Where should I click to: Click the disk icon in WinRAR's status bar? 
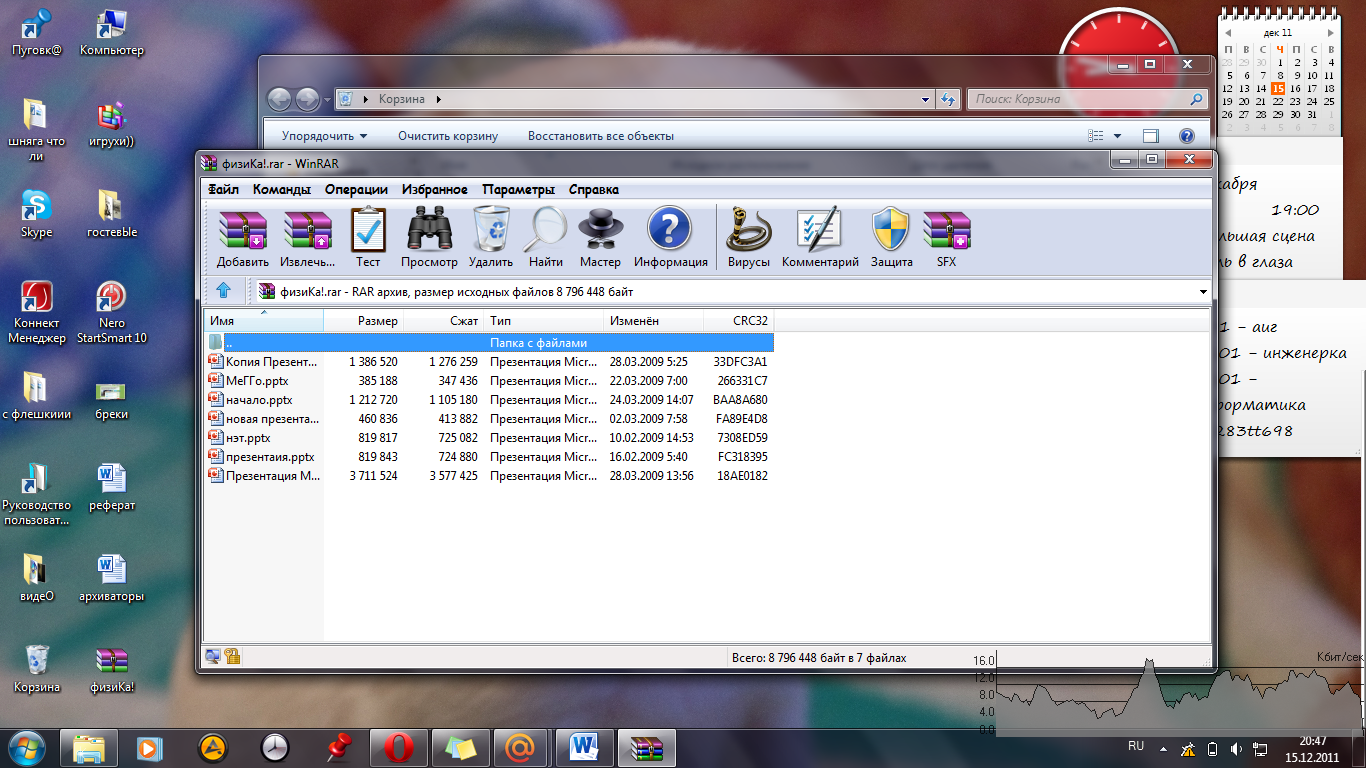point(213,657)
